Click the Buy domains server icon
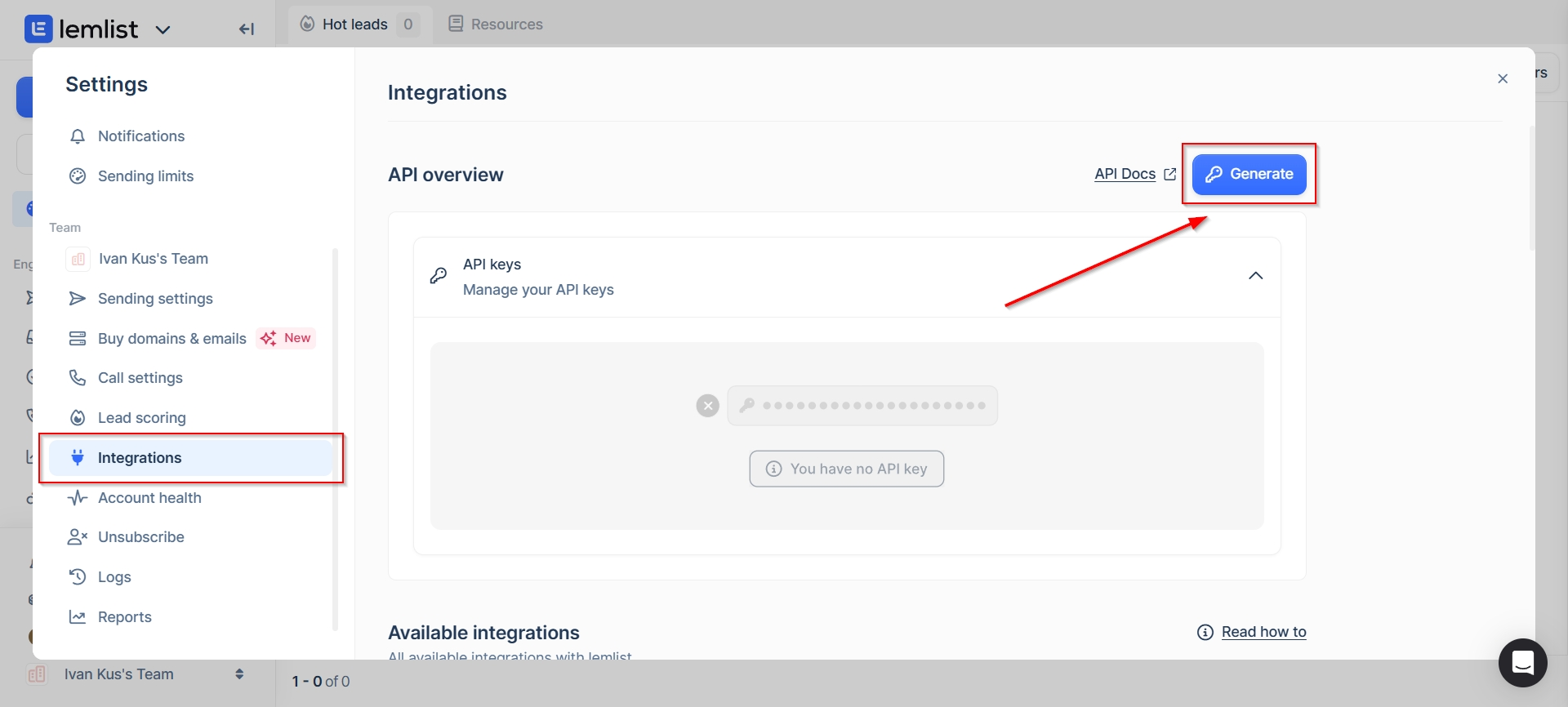1568x707 pixels. coord(78,338)
